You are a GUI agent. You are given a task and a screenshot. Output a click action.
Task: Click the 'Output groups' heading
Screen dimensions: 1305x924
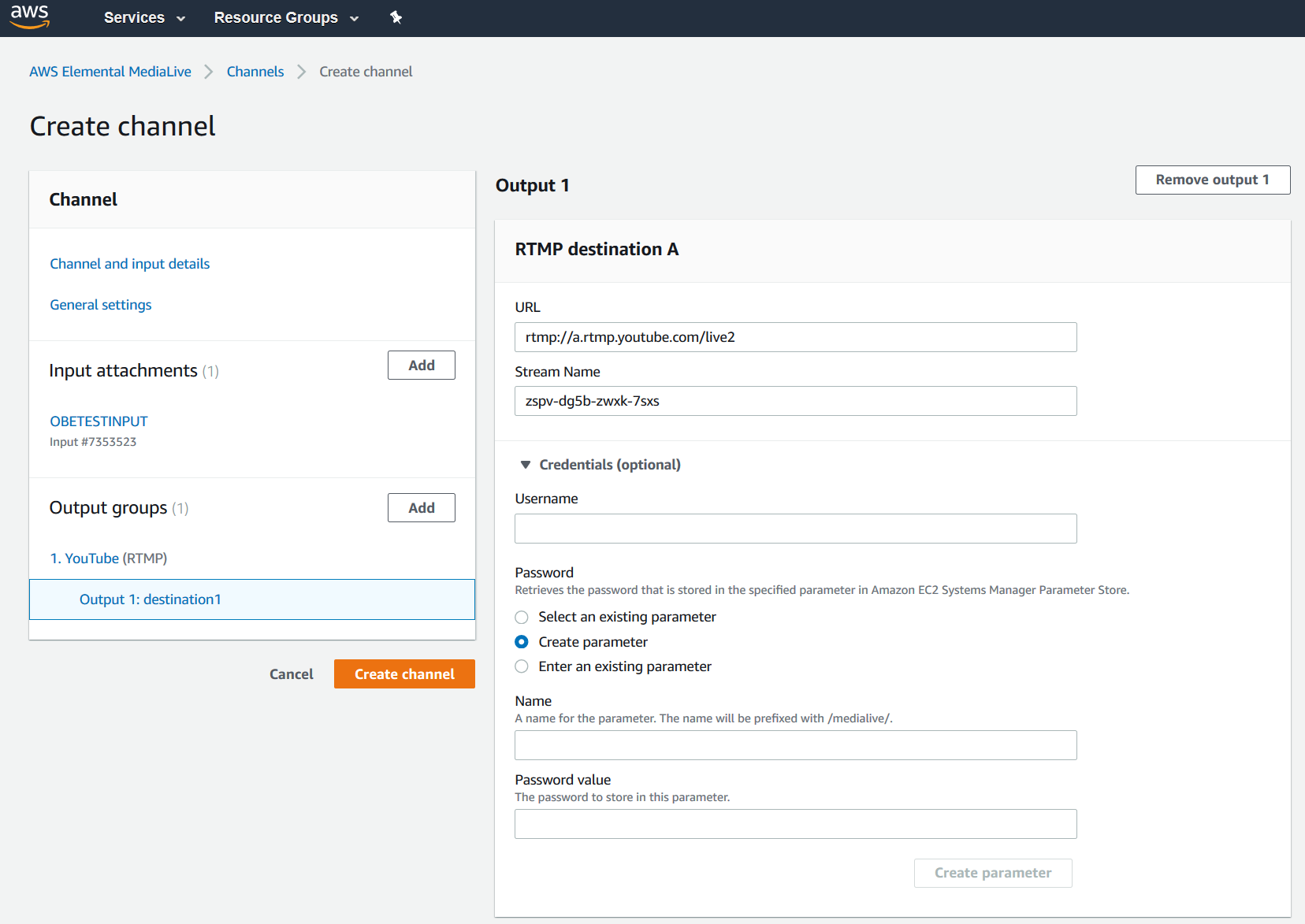(x=108, y=508)
